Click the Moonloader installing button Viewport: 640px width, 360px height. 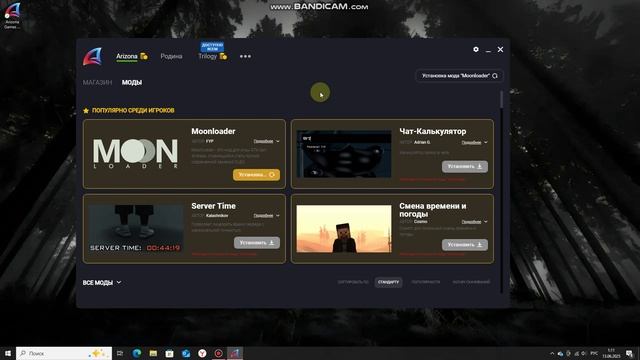(x=256, y=175)
